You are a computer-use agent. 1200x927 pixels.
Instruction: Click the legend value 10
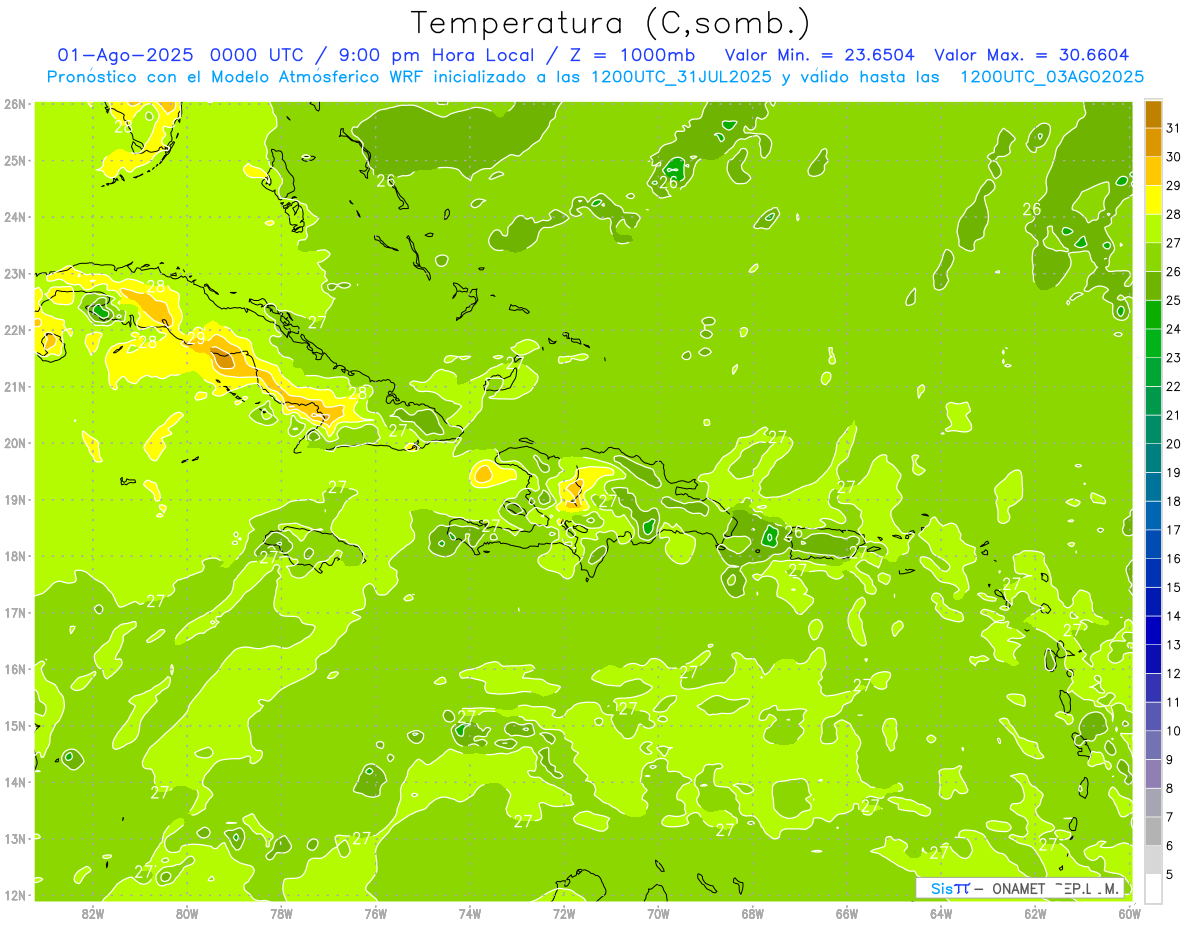[1174, 731]
